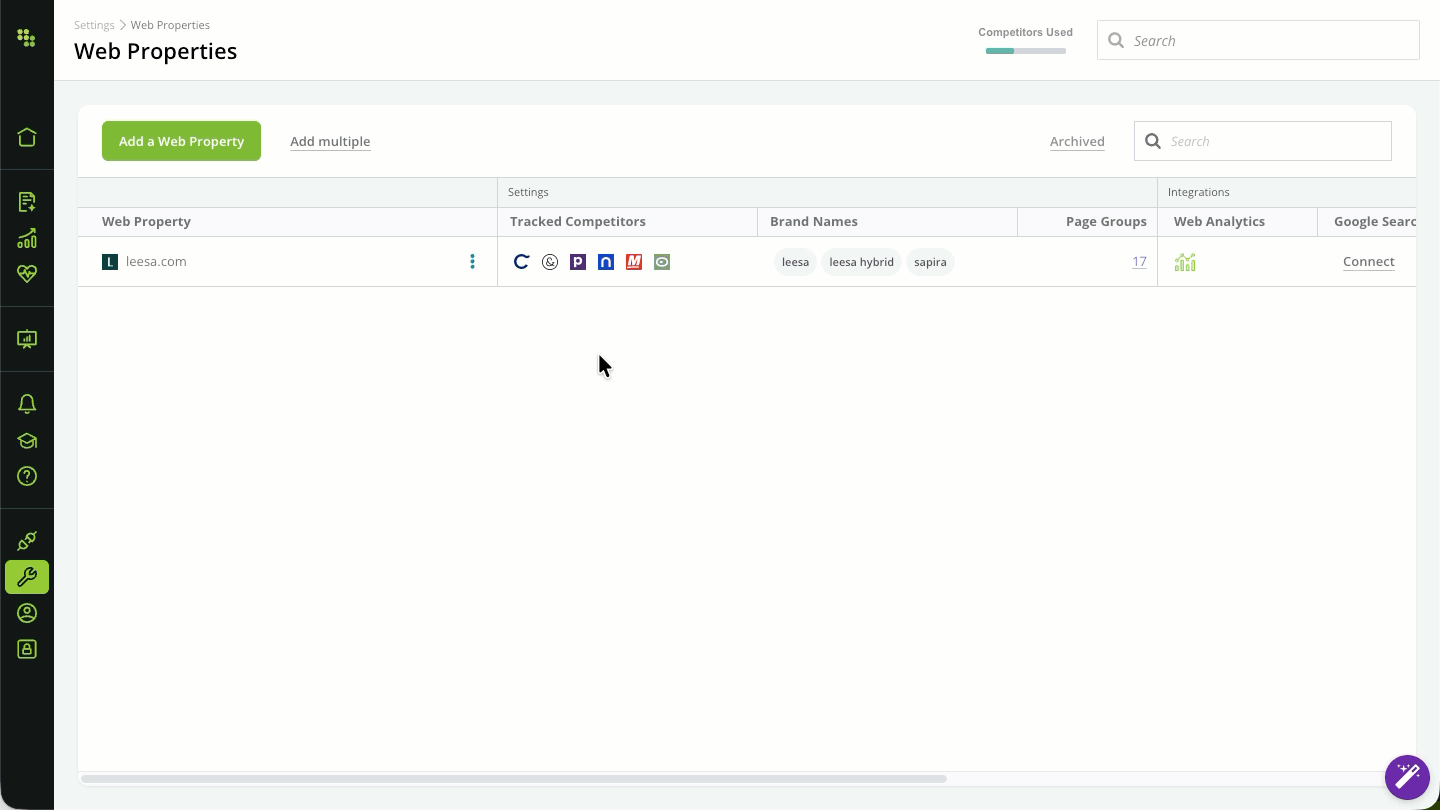The image size is (1440, 810).
Task: Click the green eye competitor icon
Action: tap(662, 262)
